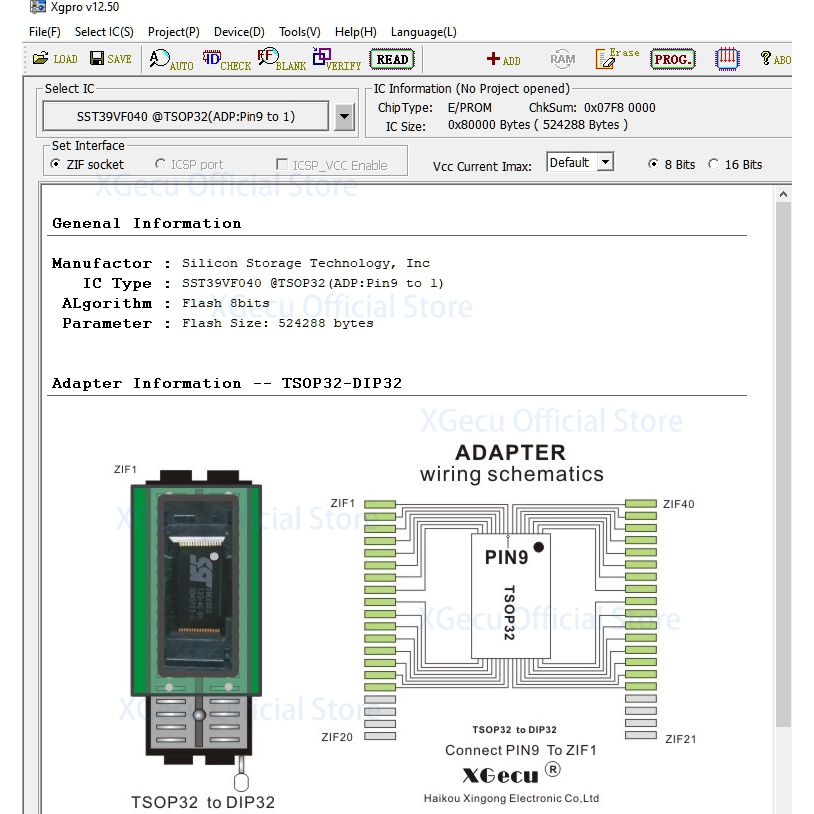
Task: Click the Erase chip toolbar icon
Action: click(x=617, y=59)
